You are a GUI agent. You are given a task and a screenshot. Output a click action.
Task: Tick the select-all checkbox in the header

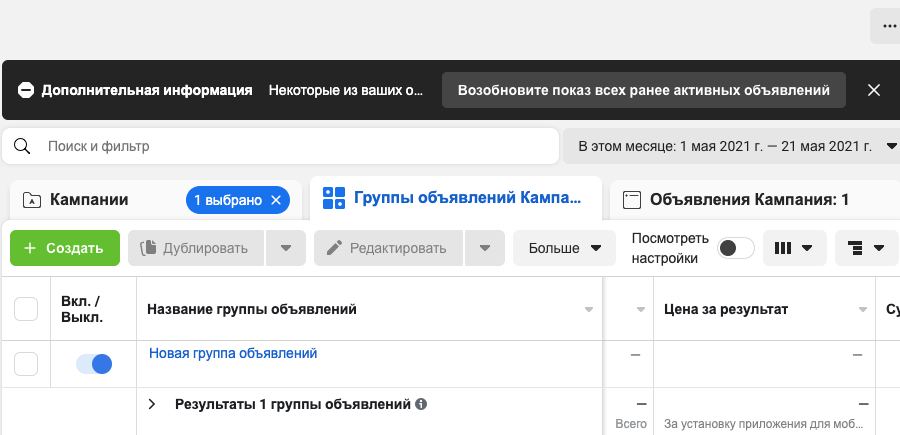click(x=26, y=309)
